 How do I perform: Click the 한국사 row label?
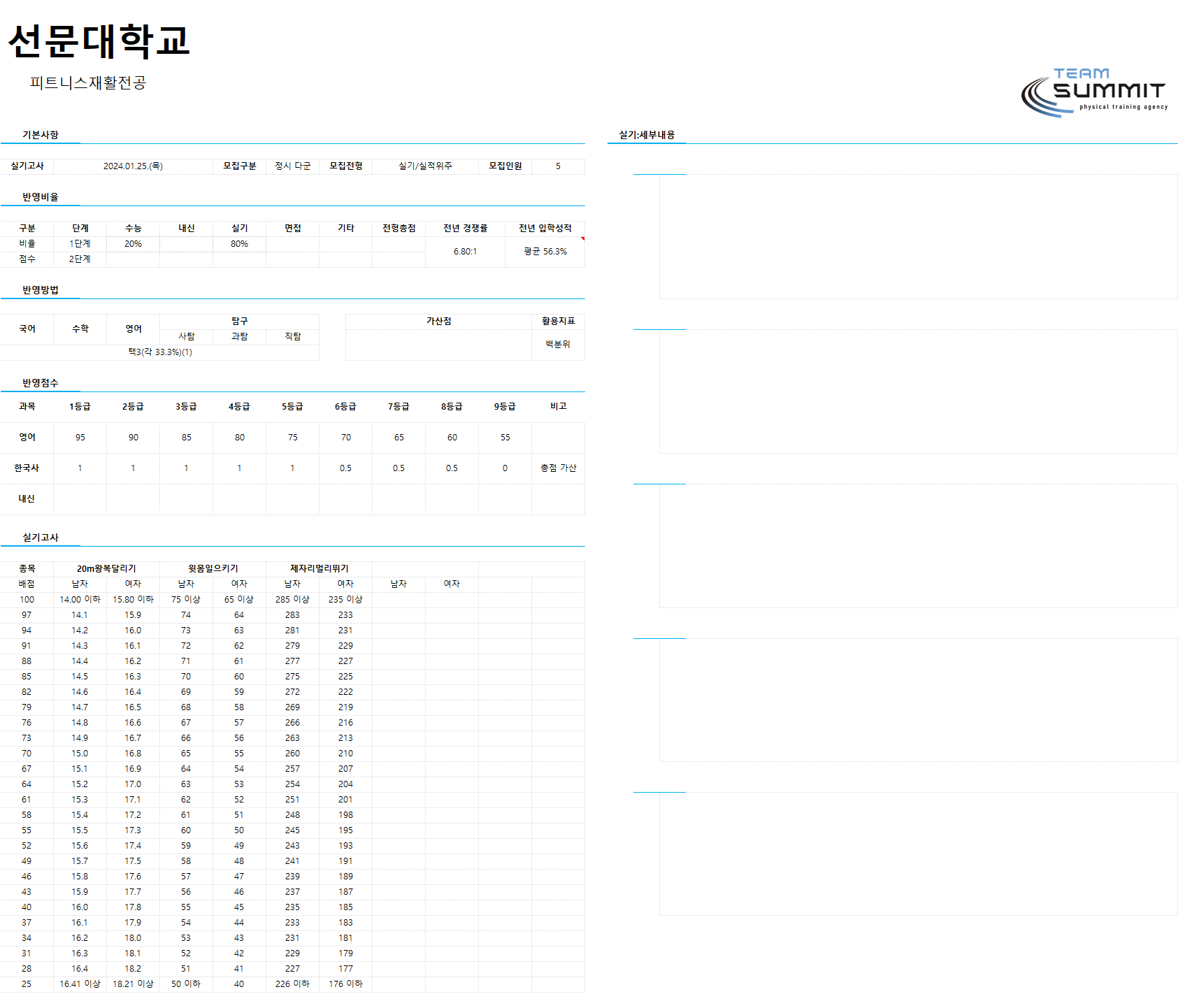[x=27, y=468]
